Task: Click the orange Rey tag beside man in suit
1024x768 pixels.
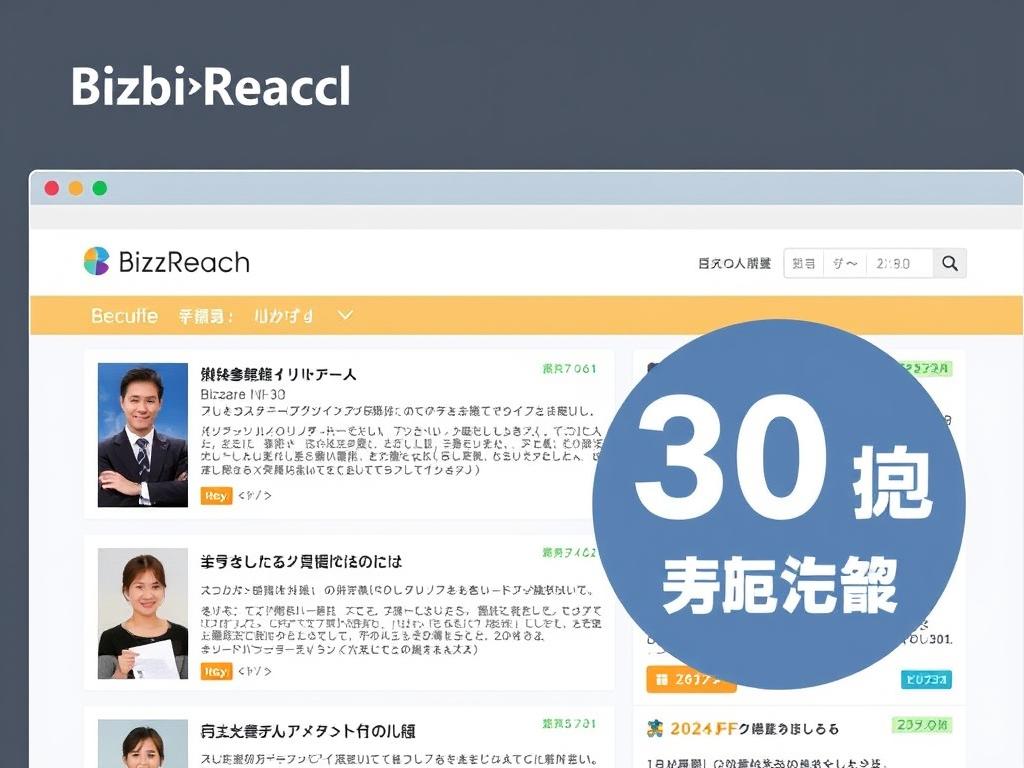Action: (216, 496)
